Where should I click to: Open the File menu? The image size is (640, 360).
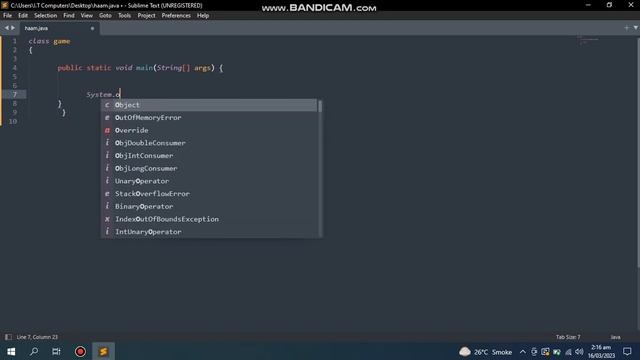click(7, 16)
